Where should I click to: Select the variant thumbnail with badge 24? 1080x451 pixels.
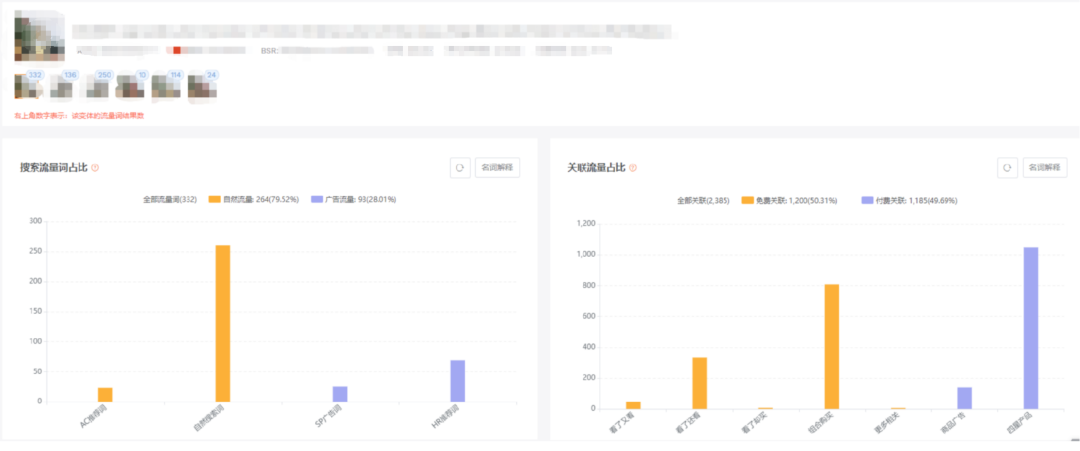(202, 87)
